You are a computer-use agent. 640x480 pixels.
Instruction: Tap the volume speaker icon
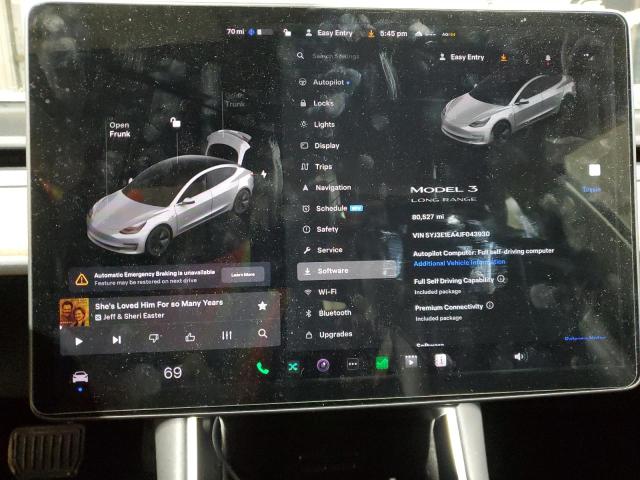click(x=520, y=357)
